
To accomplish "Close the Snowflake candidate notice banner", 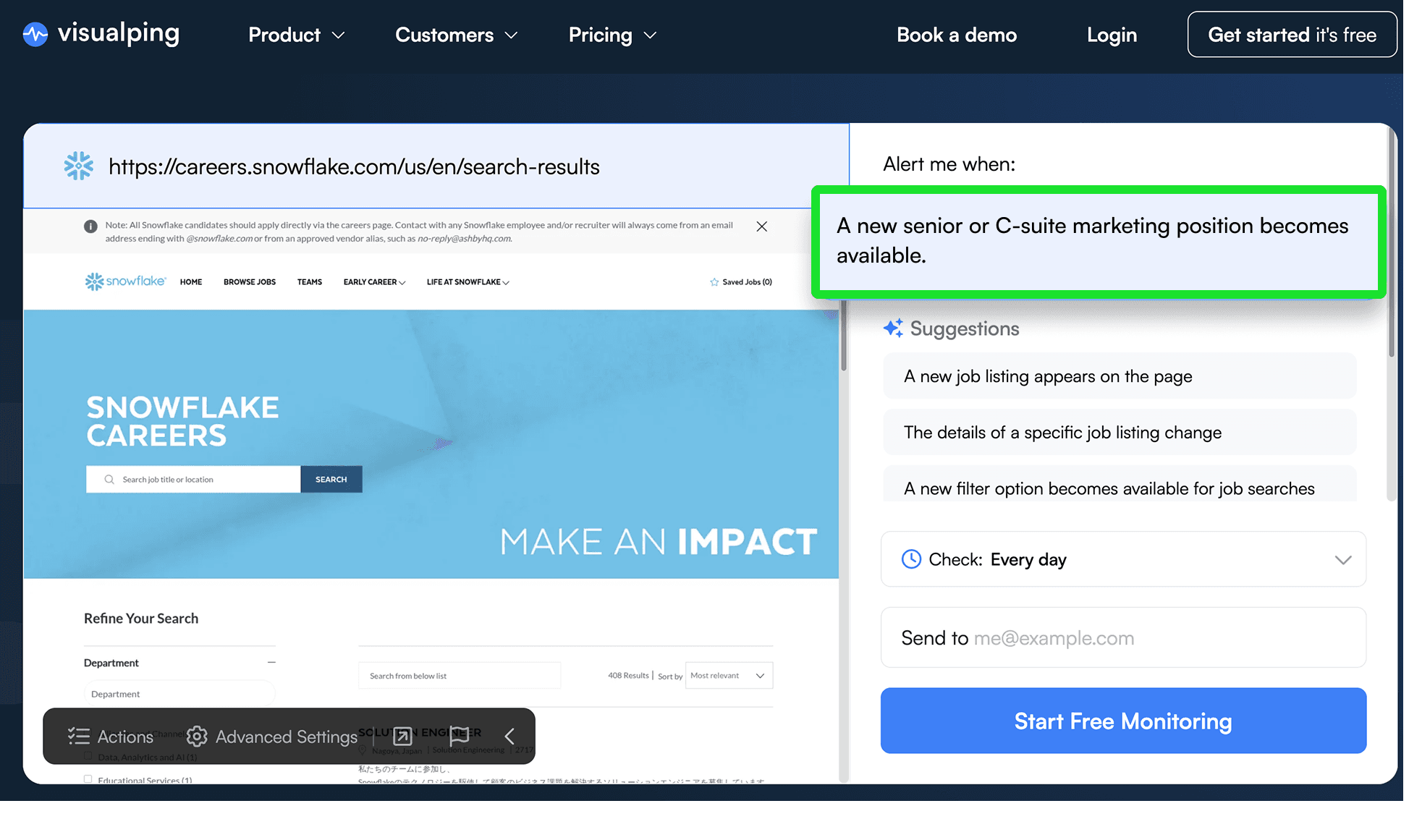I will 761,226.
